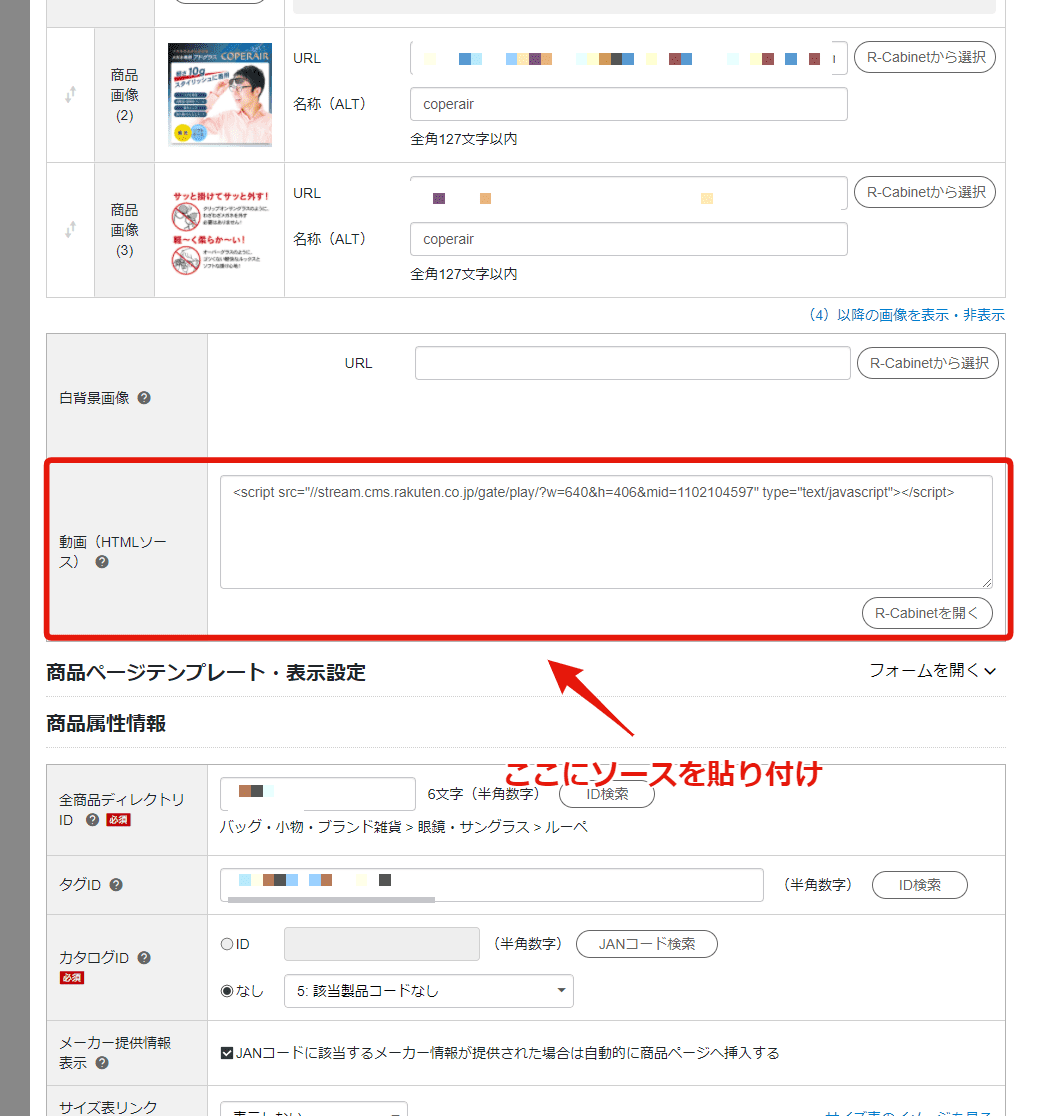Image resolution: width=1047 pixels, height=1116 pixels.
Task: Open help icon next to カタログID
Action: 144,957
